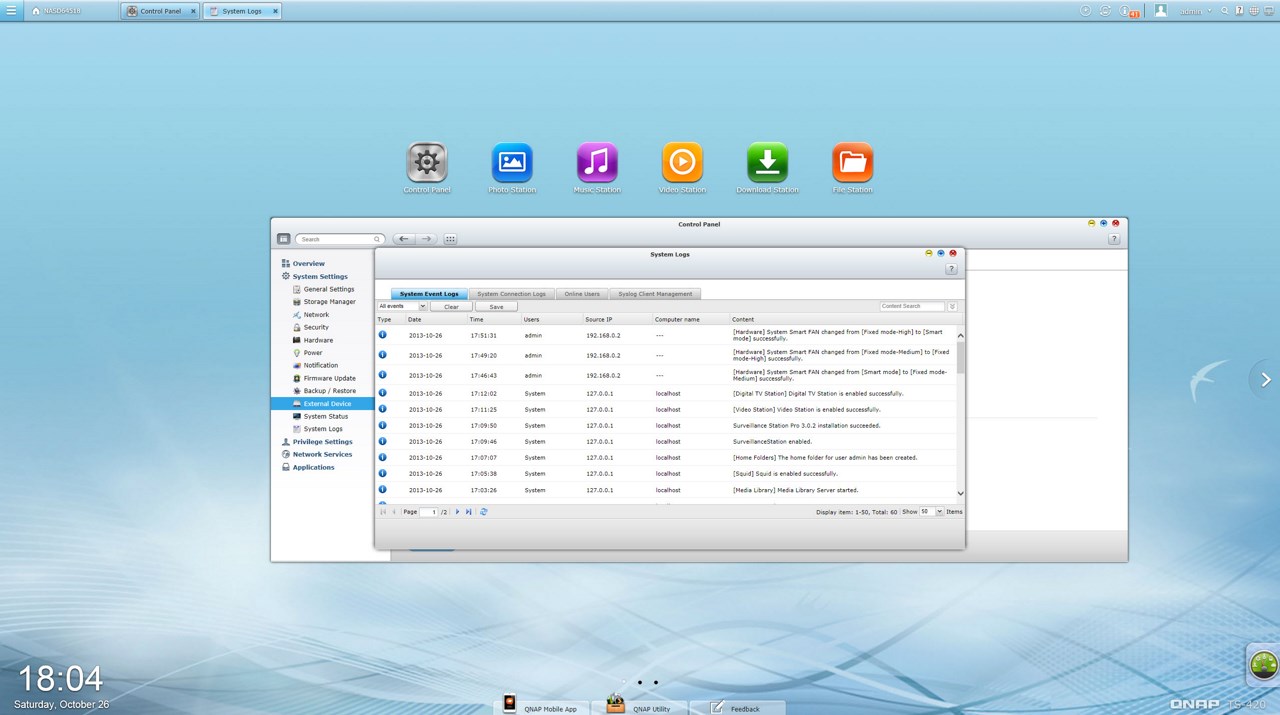Open background tasks icon in top bar
Viewport: 1280px width, 715px height.
[1086, 11]
